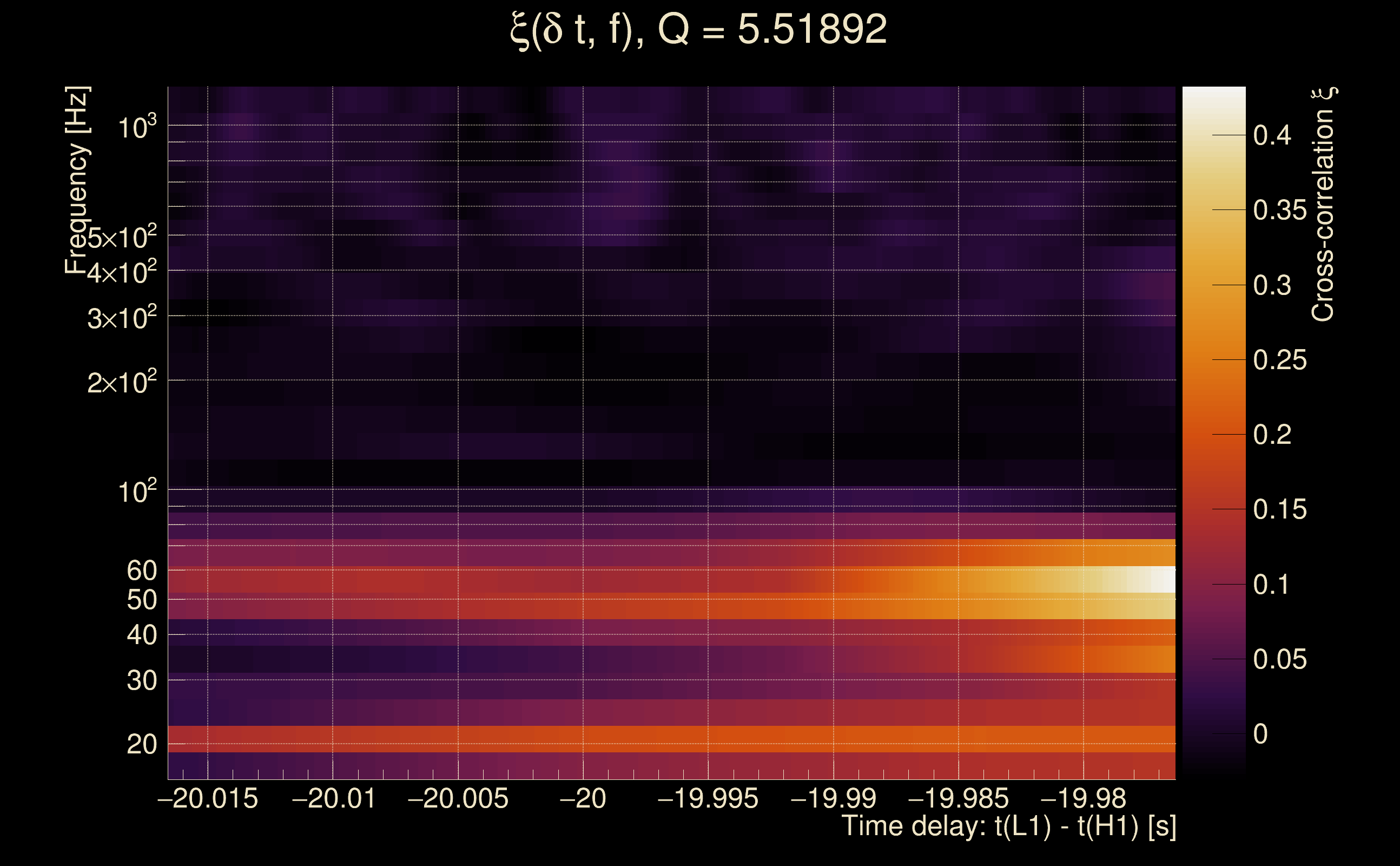1400x866 pixels.
Task: Click the 0.1 colorbar tick label
Action: (1271, 585)
